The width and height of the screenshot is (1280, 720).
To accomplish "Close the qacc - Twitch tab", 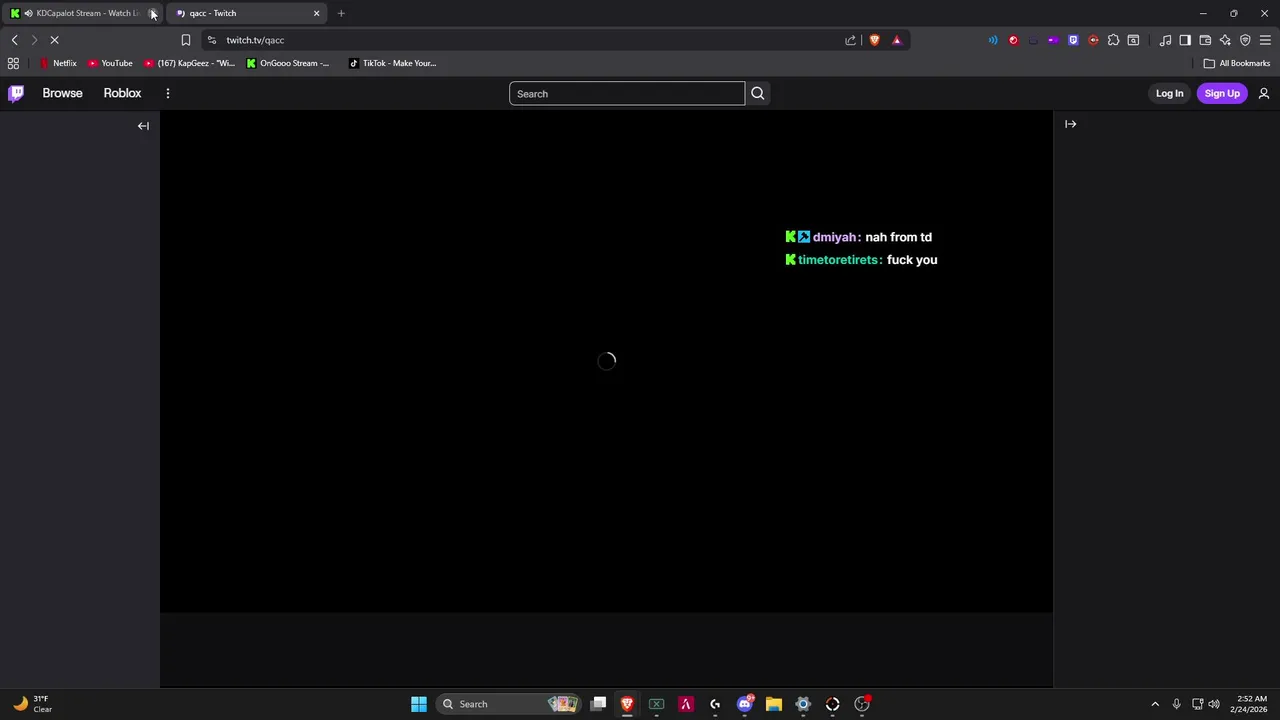I will point(317,13).
